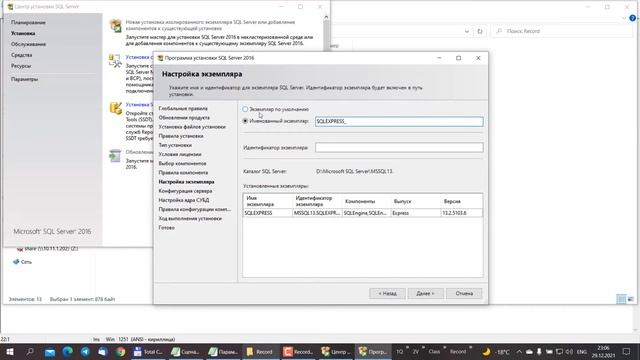Select the MSSQL13.SQLEXPR... identifier cell
This screenshot has height=360, width=640.
(x=317, y=213)
